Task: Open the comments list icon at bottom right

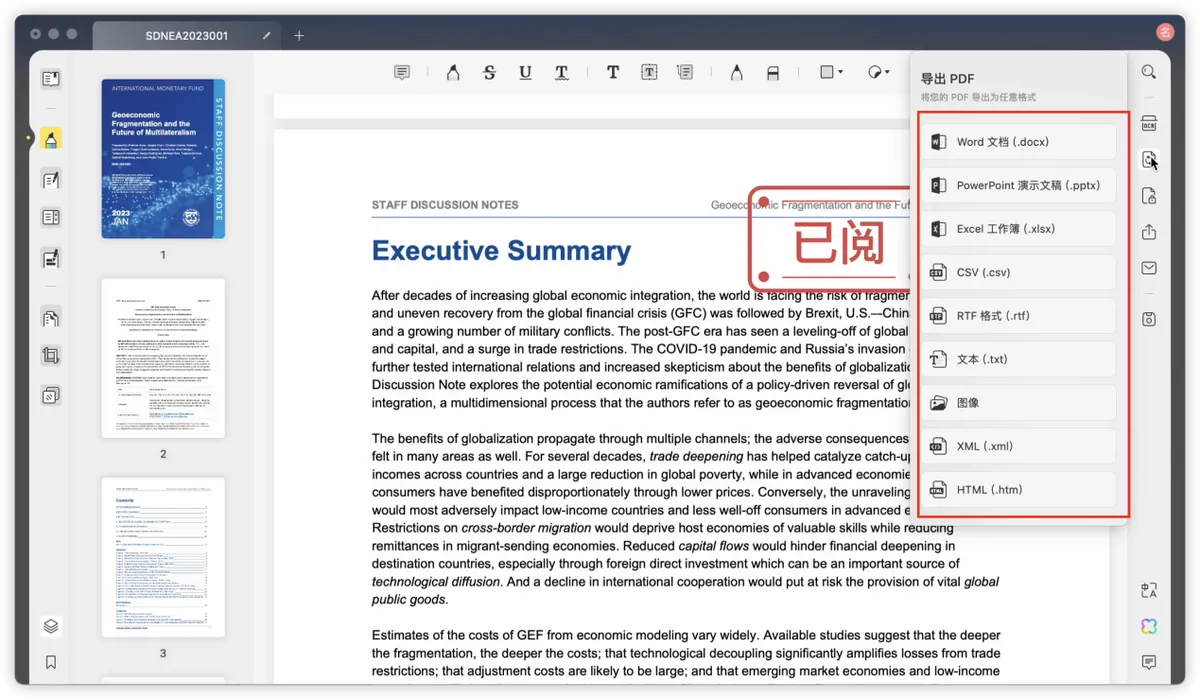Action: pyautogui.click(x=1149, y=663)
